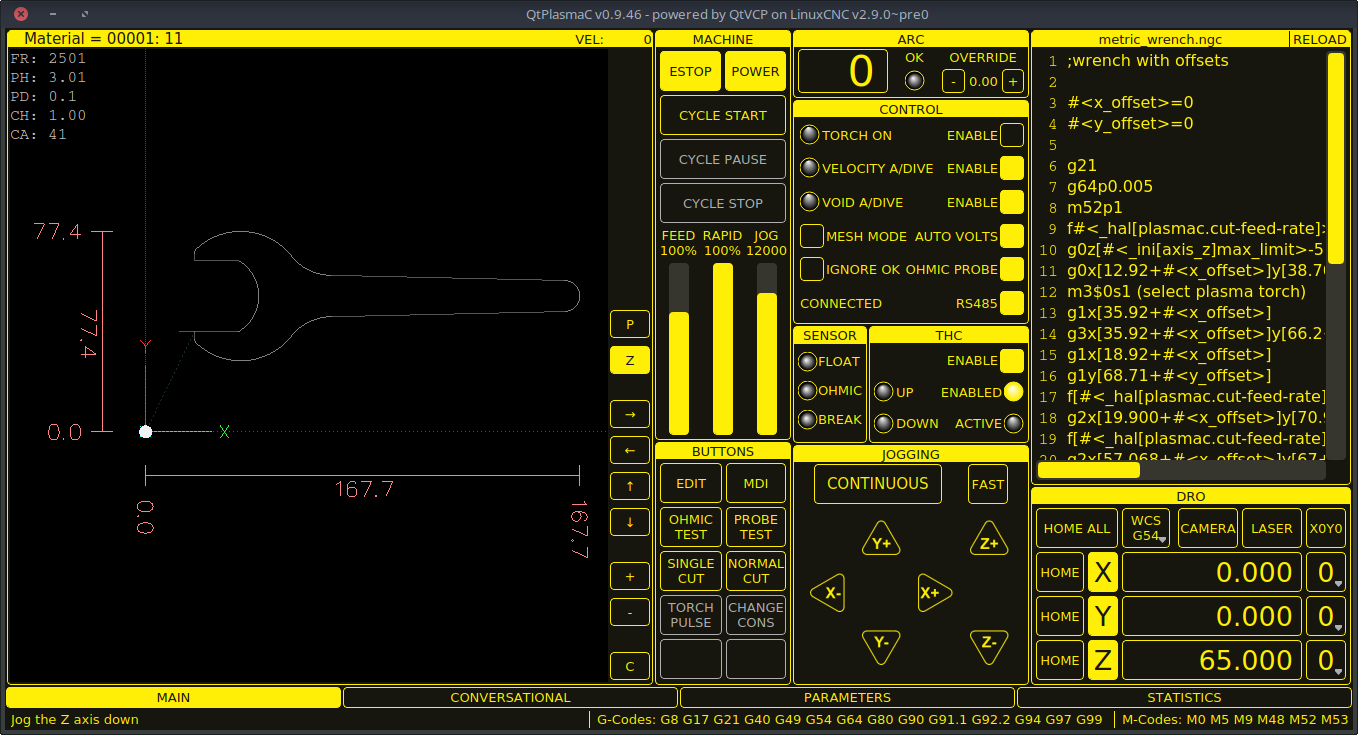1358x735 pixels.
Task: Pan preview up with the up arrow
Action: (630, 486)
